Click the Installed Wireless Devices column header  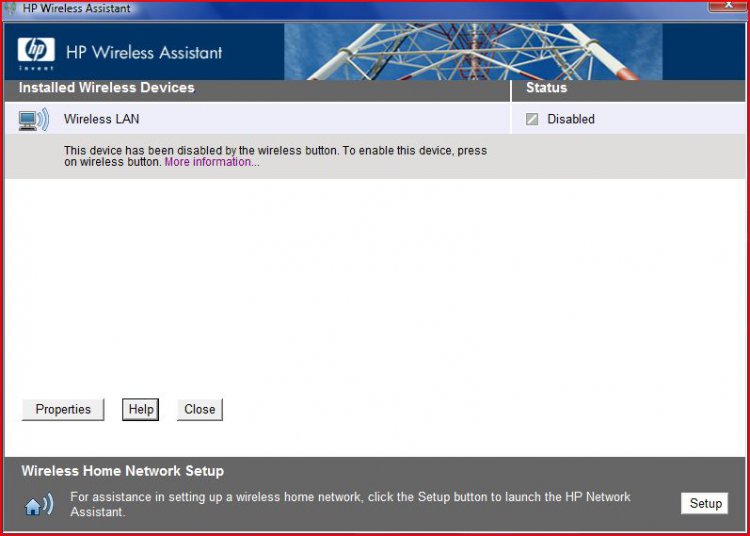coord(107,88)
